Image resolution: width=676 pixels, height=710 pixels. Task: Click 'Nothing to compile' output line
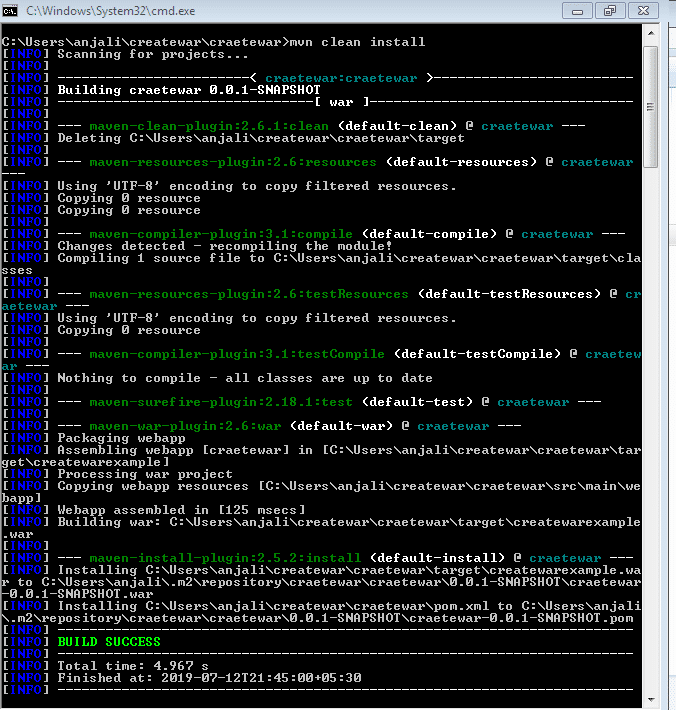pyautogui.click(x=245, y=378)
